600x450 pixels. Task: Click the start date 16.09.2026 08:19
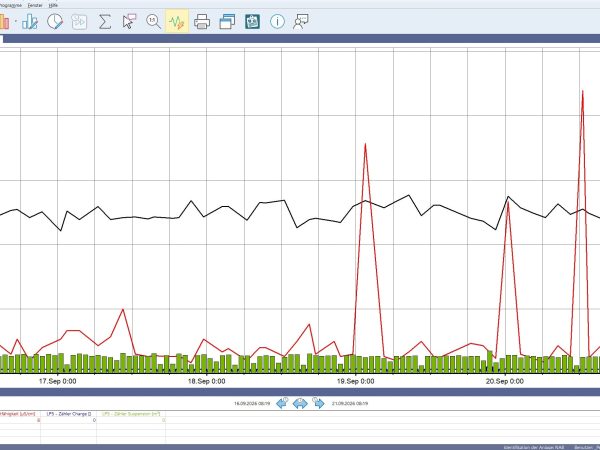(252, 403)
